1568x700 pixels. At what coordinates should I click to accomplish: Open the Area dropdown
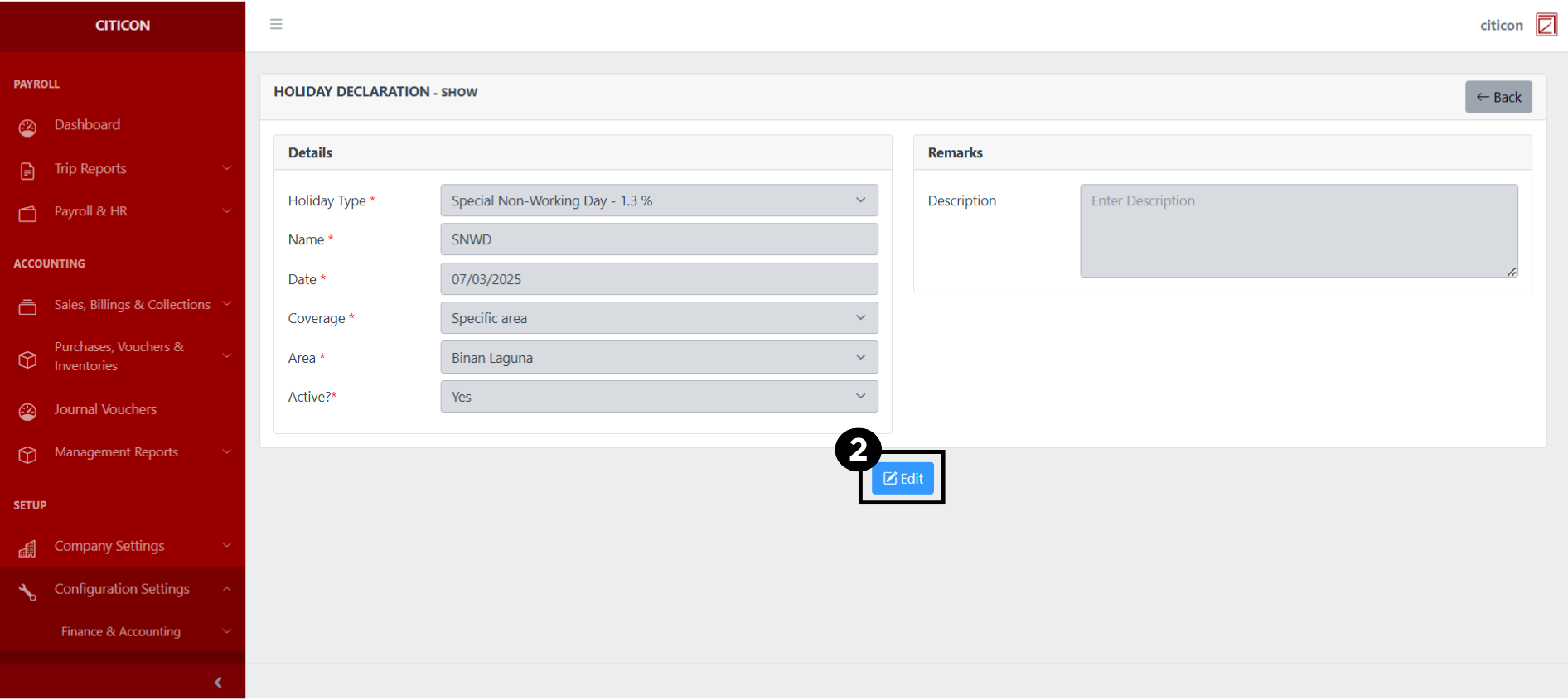click(x=659, y=358)
